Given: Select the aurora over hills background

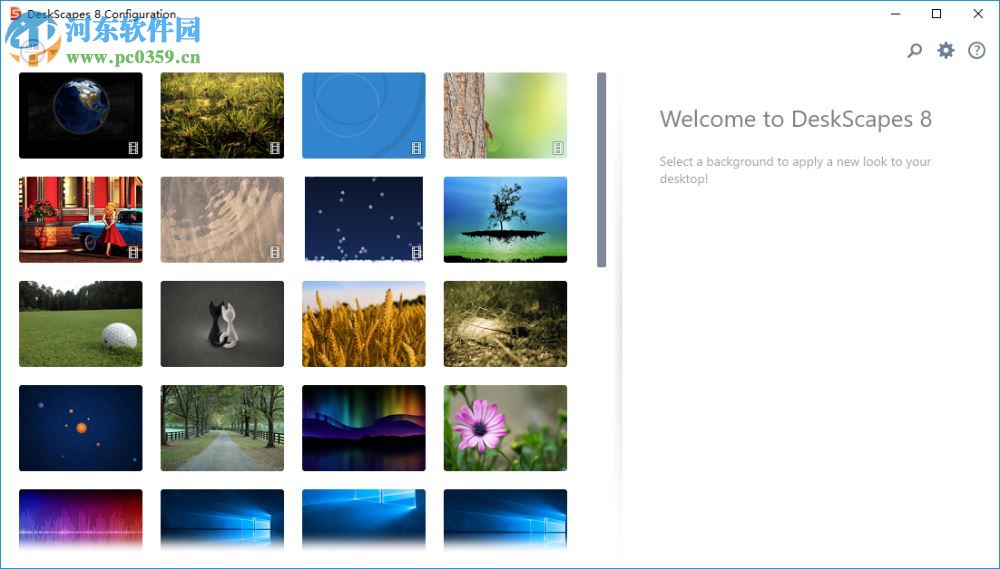Looking at the screenshot, I should pos(364,428).
